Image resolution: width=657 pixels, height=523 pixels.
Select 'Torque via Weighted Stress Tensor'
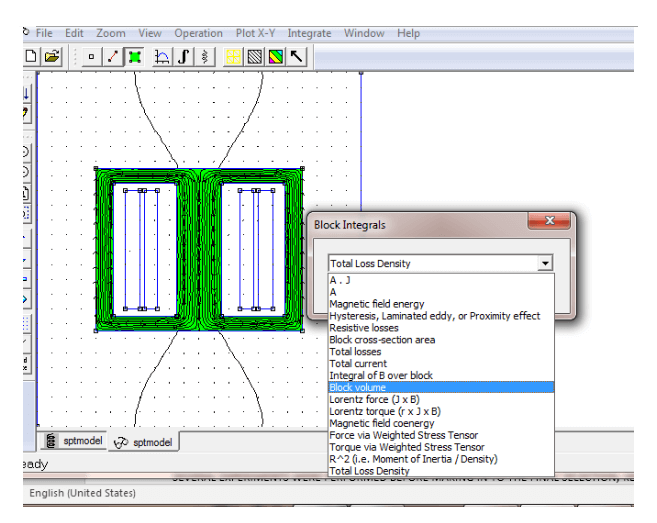(441, 447)
